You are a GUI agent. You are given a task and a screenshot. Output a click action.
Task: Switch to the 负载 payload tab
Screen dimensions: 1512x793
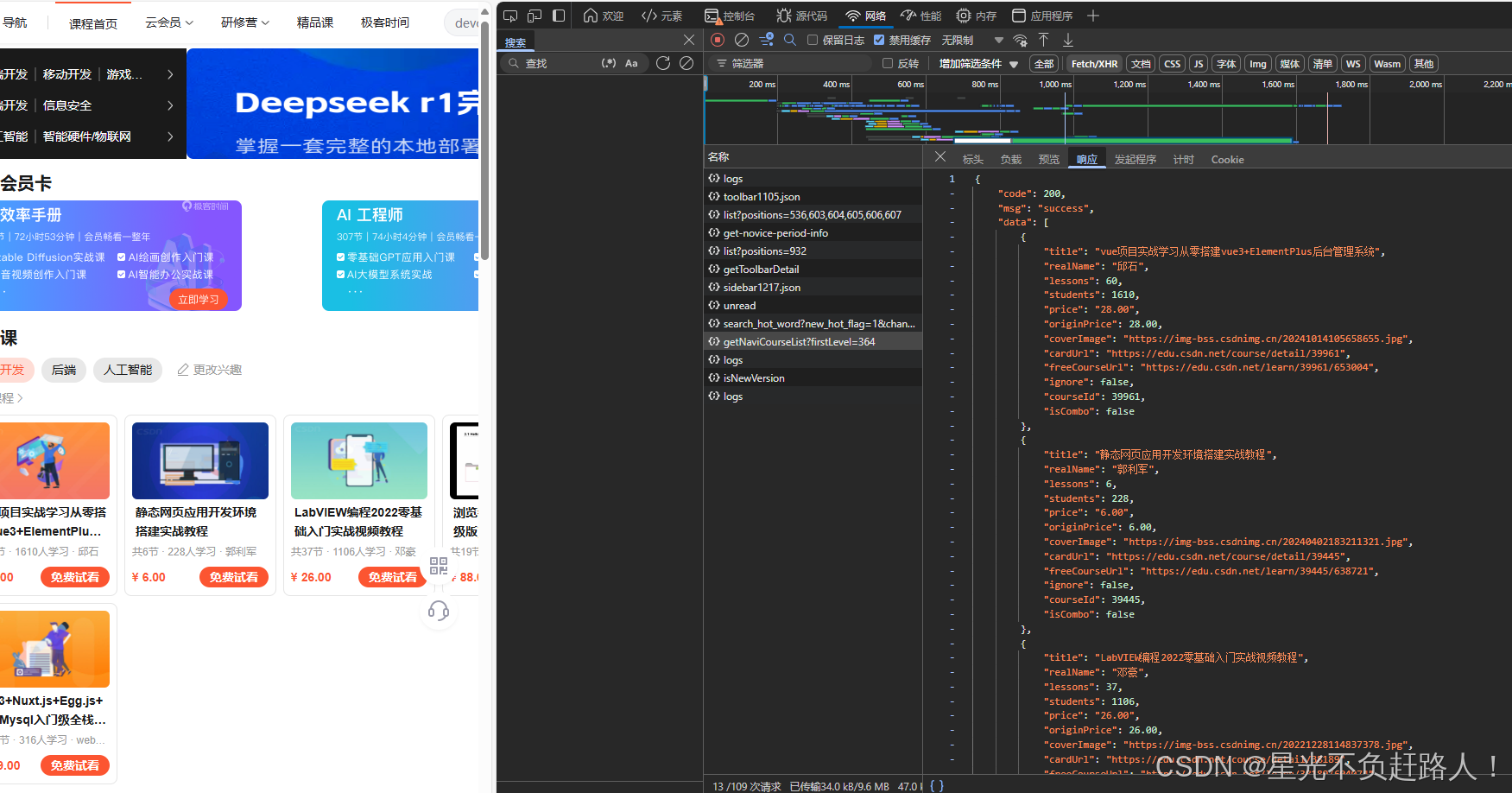tap(1011, 159)
